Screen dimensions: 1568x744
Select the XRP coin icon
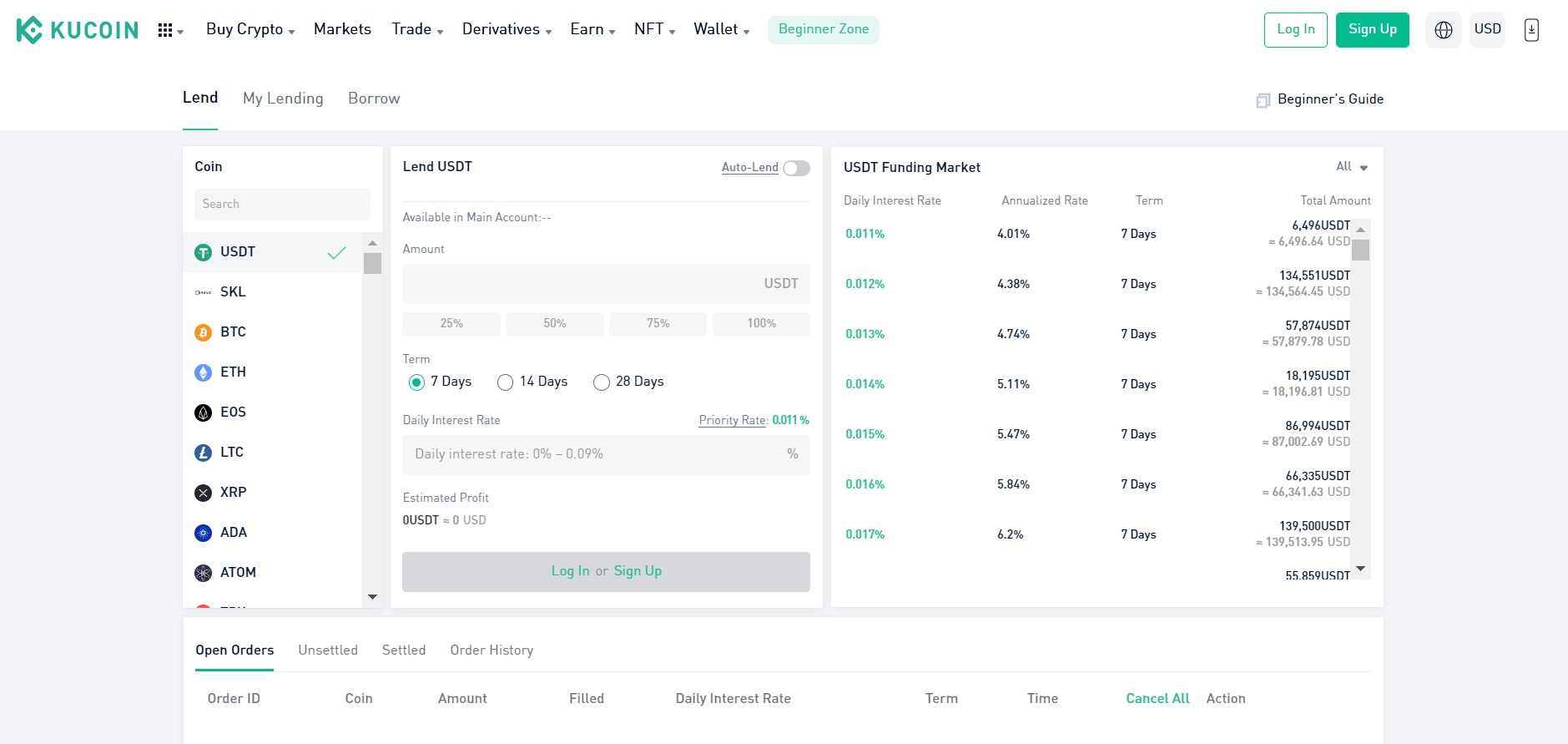(x=203, y=493)
